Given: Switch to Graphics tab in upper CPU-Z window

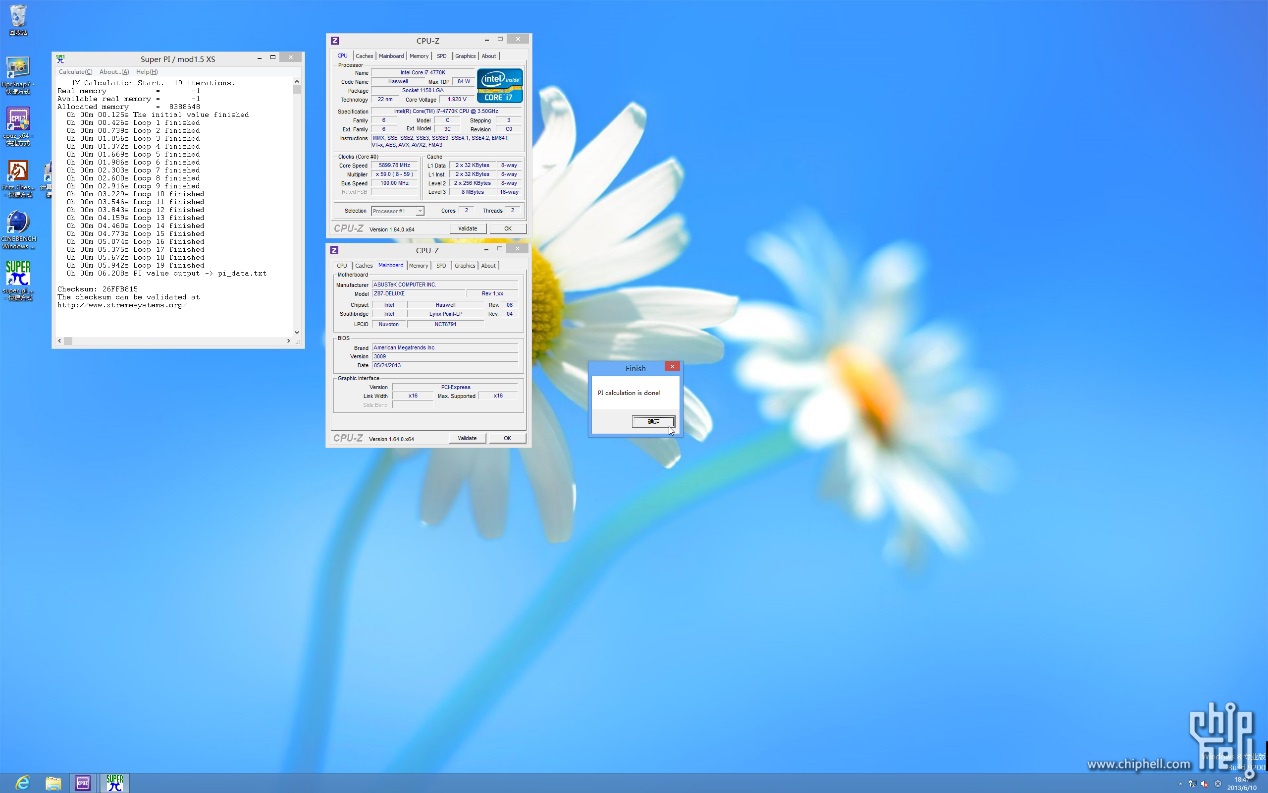Looking at the screenshot, I should point(465,56).
